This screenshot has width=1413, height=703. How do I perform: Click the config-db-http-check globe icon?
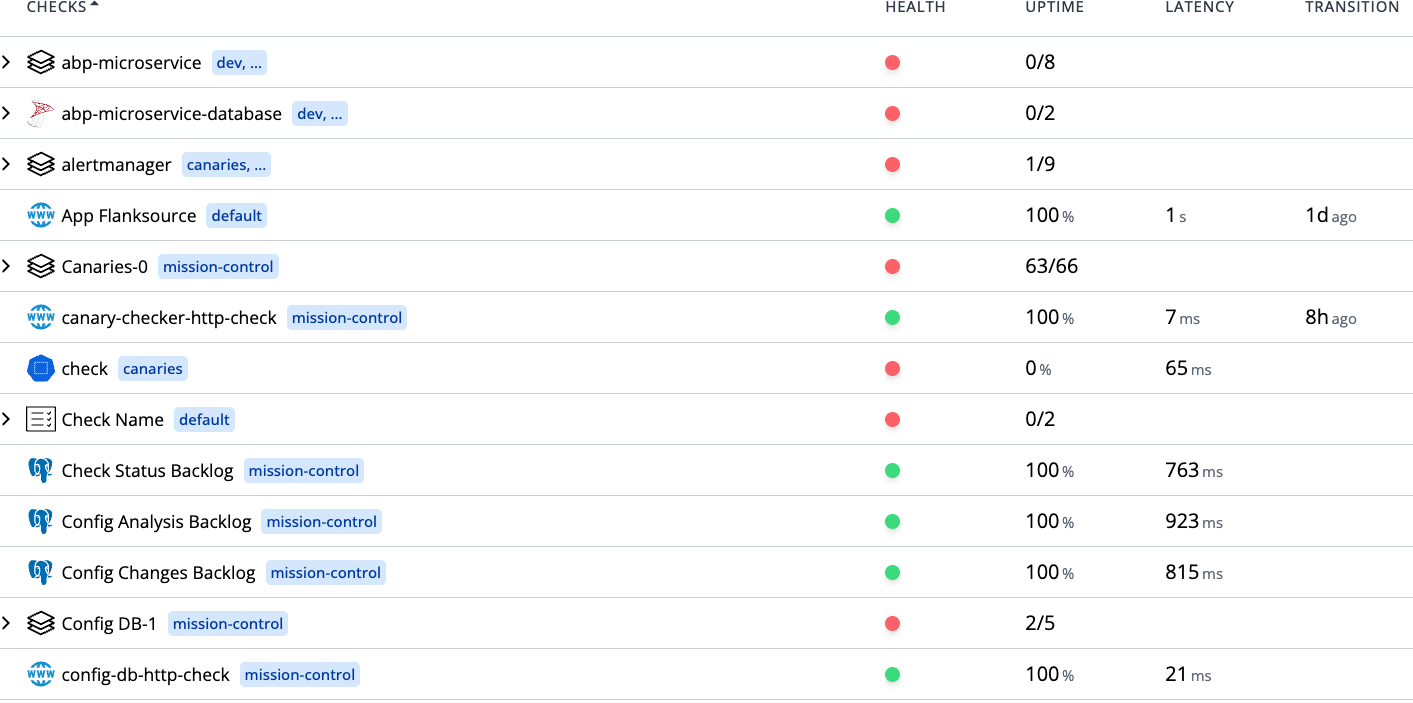(x=40, y=675)
